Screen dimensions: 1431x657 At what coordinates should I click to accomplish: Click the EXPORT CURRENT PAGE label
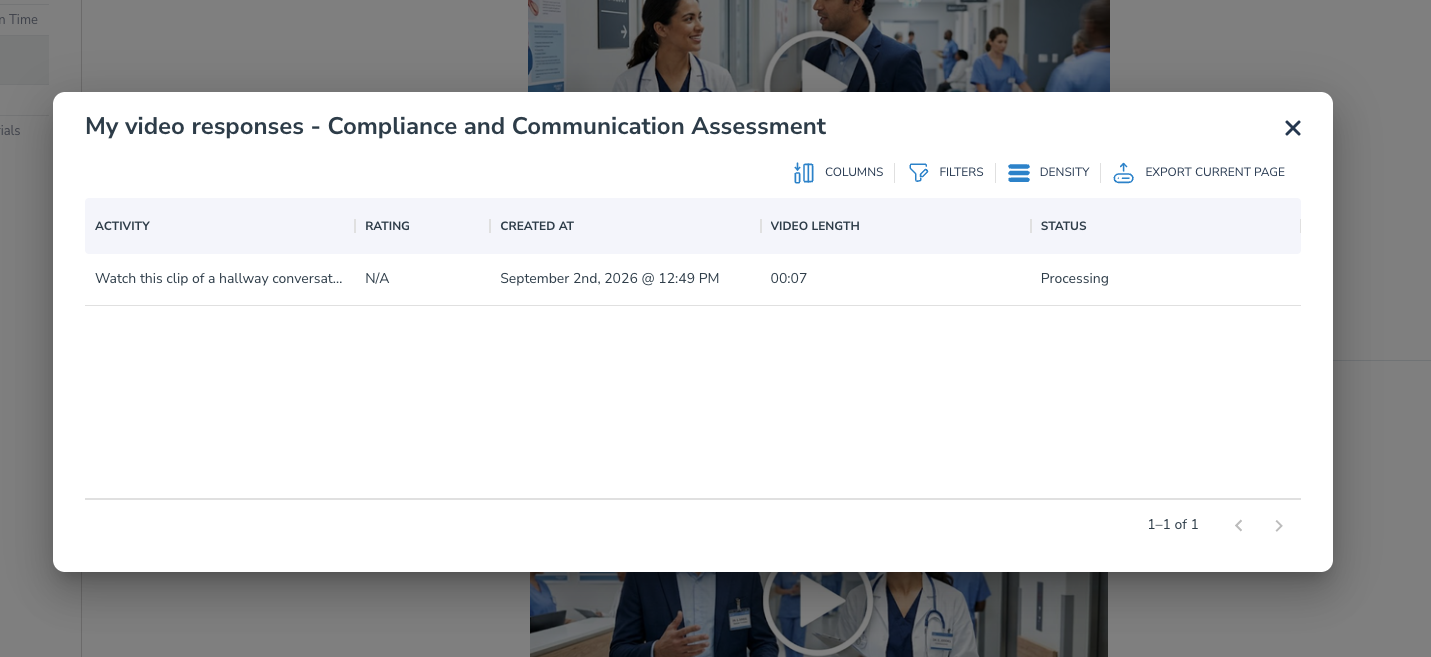(1215, 172)
